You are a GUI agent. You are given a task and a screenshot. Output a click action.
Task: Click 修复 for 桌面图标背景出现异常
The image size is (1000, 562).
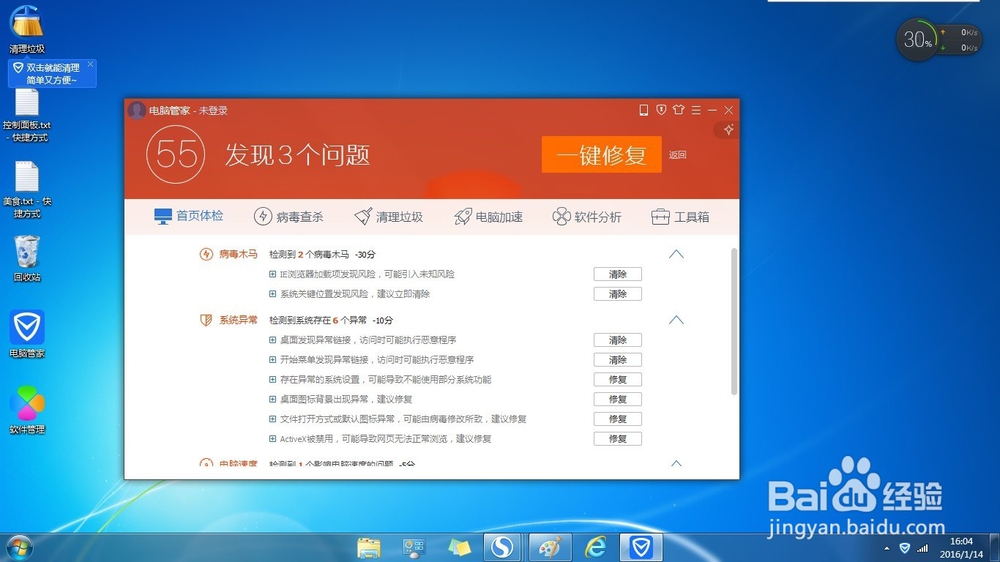point(617,399)
